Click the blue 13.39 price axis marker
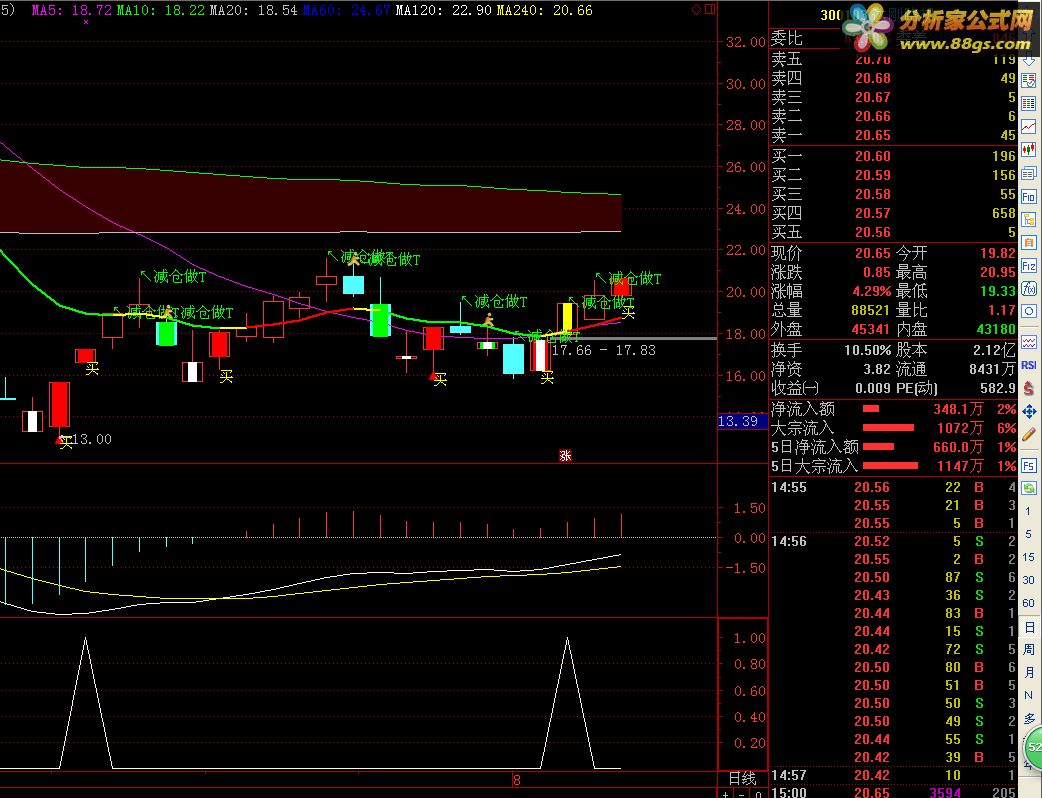Image resolution: width=1042 pixels, height=798 pixels. (x=742, y=421)
